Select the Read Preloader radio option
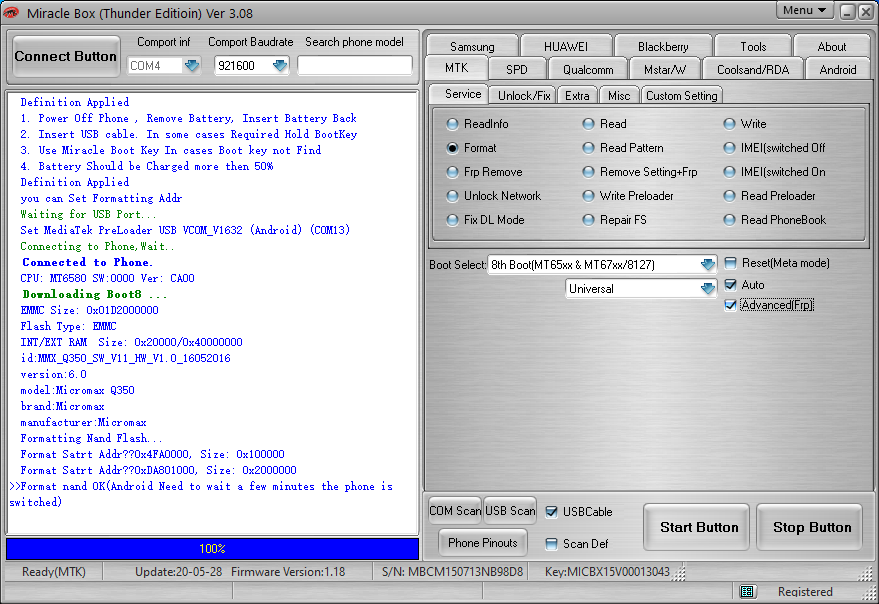 tap(769, 196)
